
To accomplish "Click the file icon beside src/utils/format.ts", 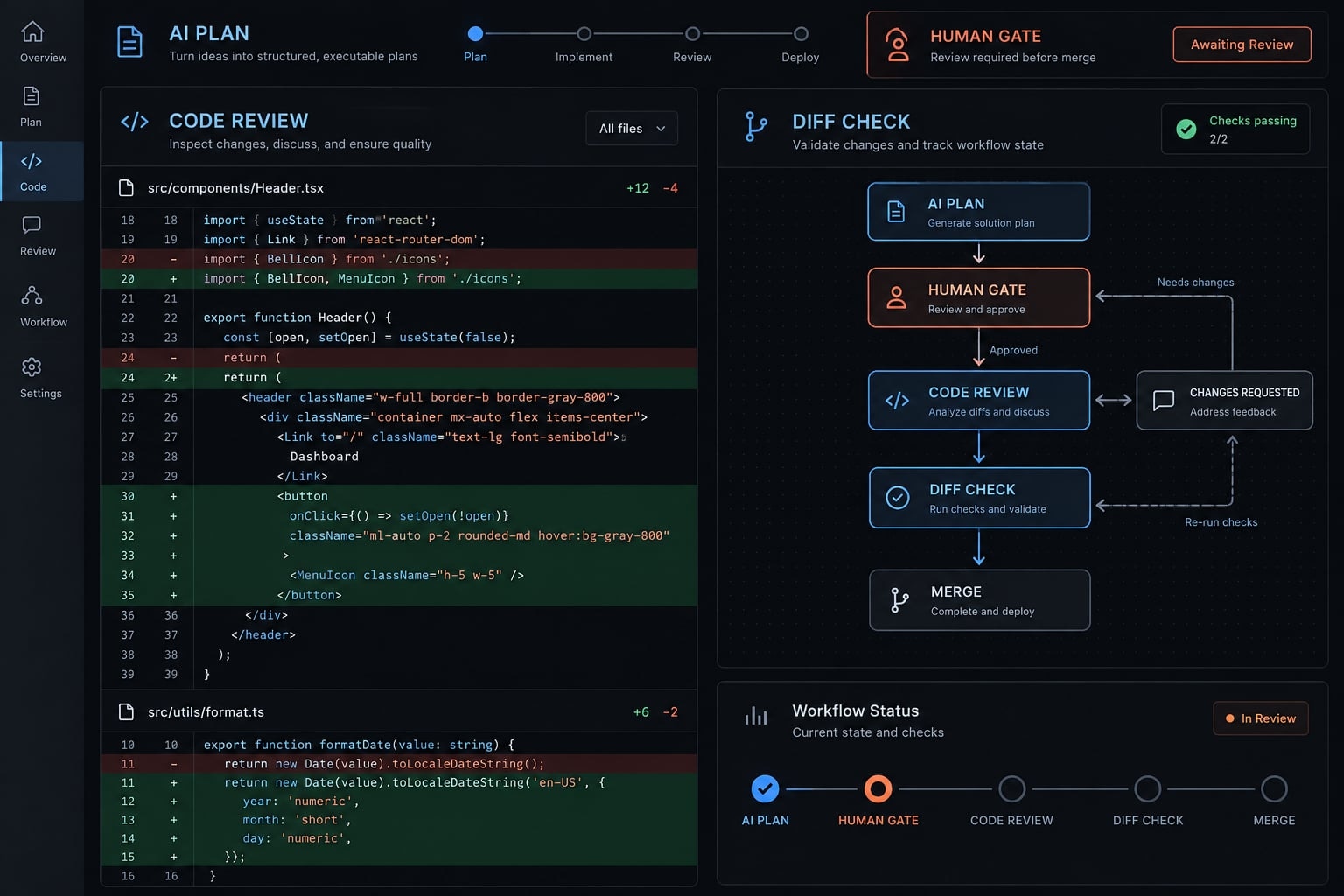I will pyautogui.click(x=126, y=712).
